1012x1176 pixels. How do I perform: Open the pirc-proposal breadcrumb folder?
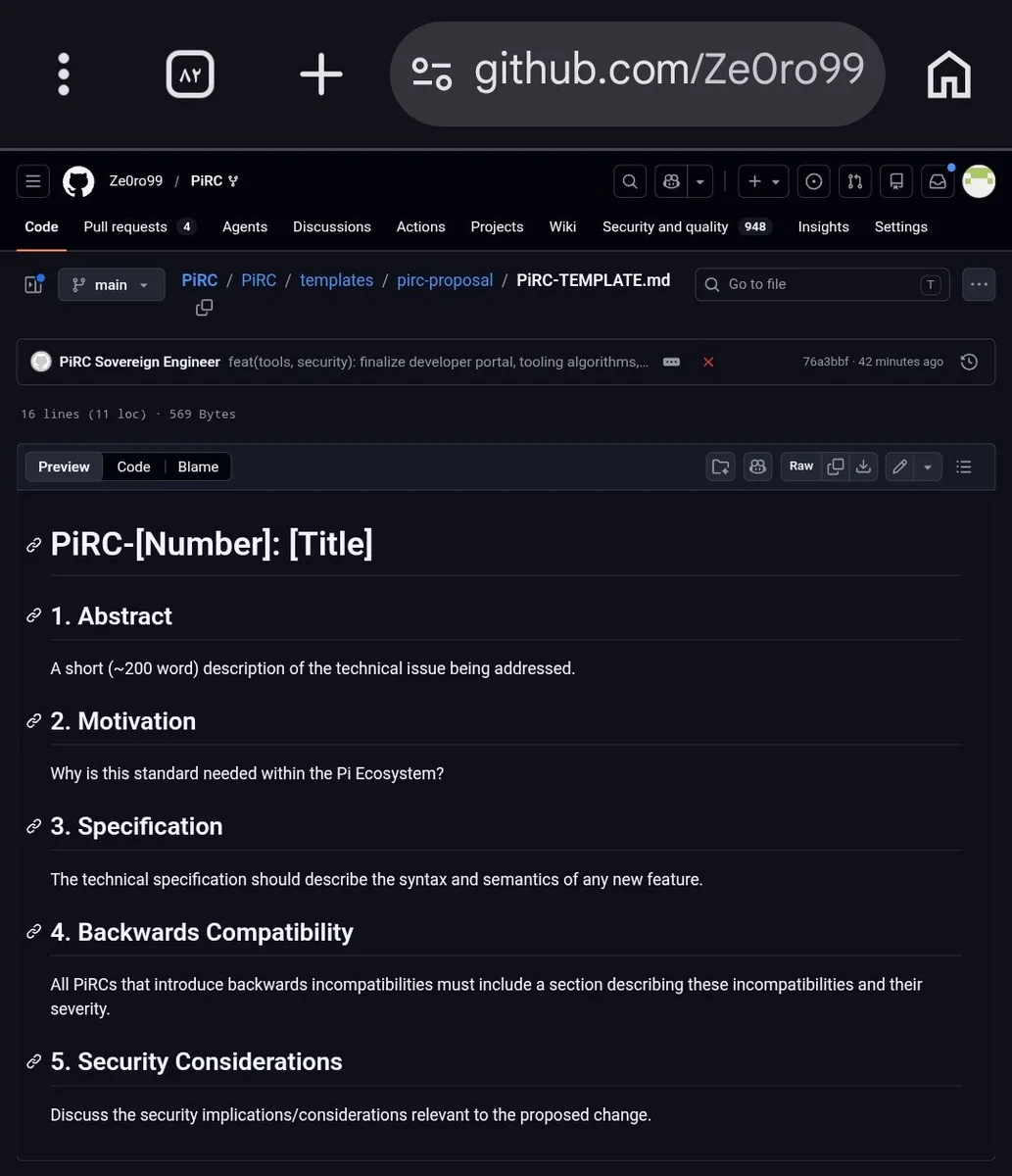(445, 280)
